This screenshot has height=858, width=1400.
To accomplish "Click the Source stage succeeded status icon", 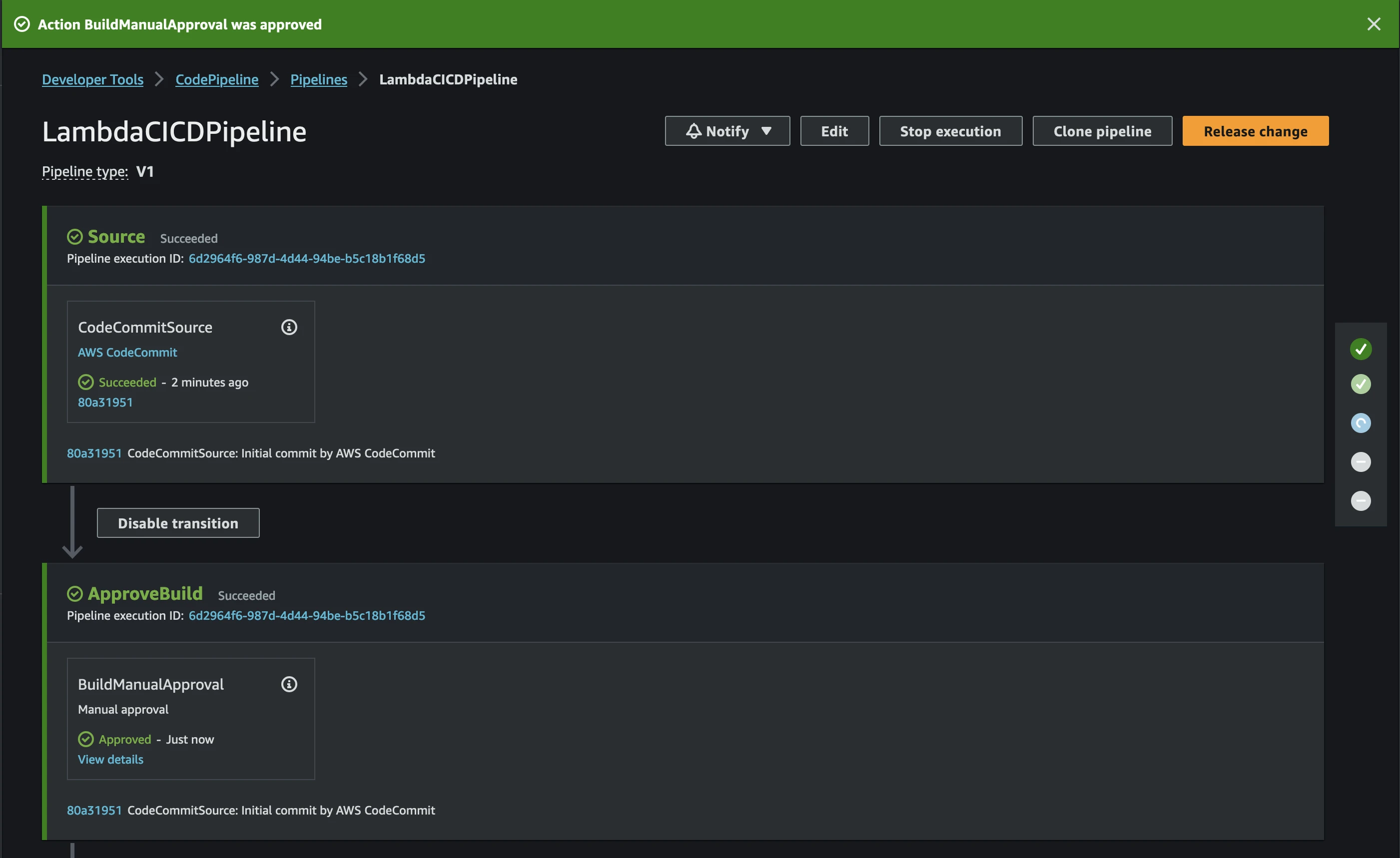I will [75, 237].
